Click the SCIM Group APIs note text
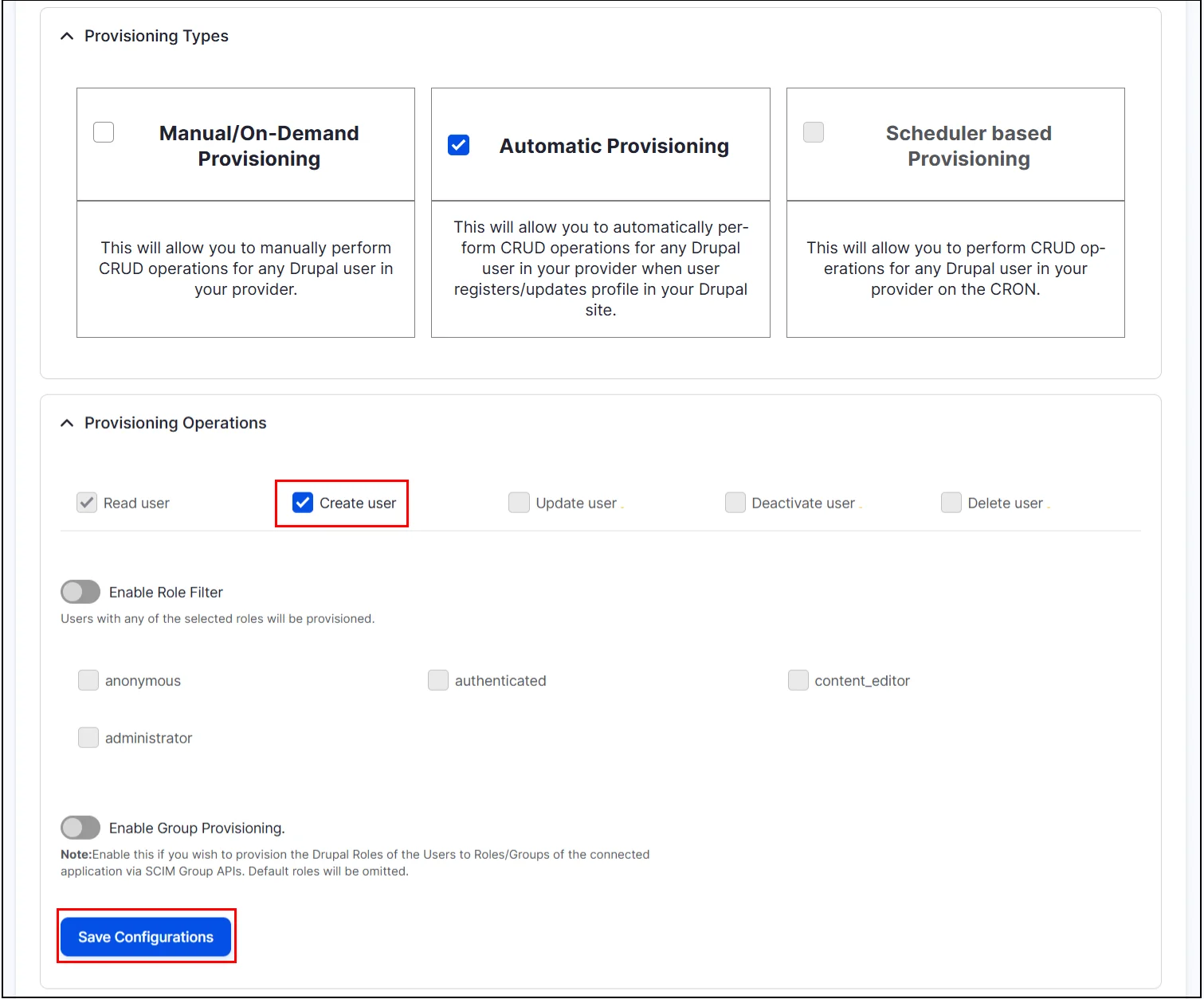1204x999 pixels. [355, 863]
